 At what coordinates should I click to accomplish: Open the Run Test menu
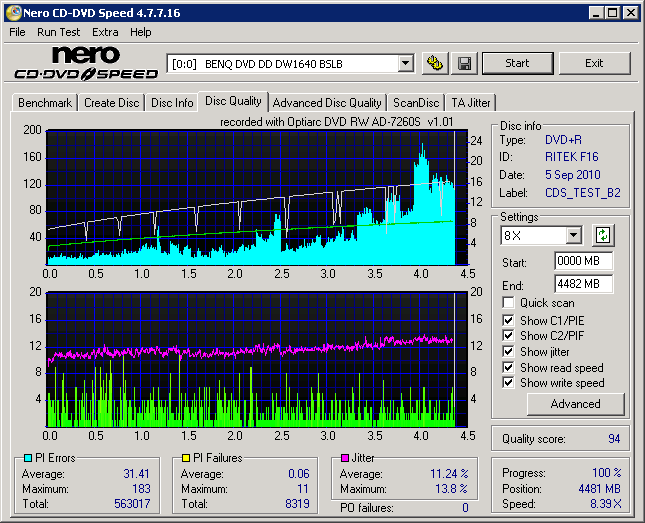click(58, 32)
